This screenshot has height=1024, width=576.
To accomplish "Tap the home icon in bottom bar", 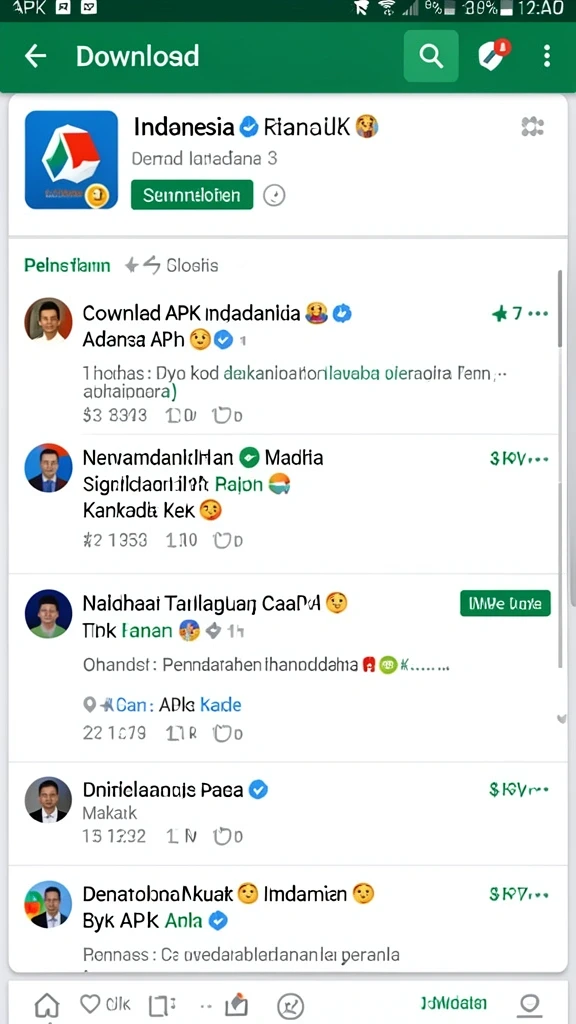I will [46, 1006].
